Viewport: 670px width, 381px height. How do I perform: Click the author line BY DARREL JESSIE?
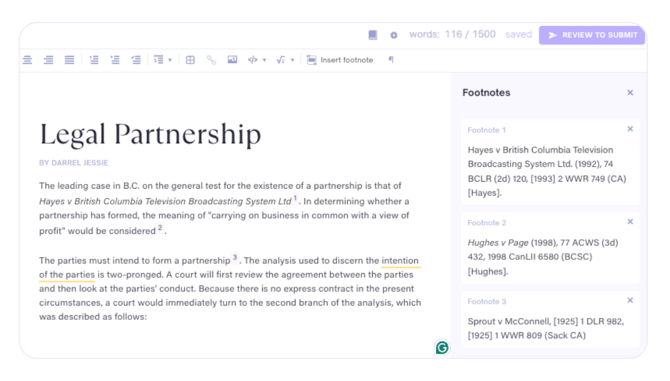[x=73, y=163]
